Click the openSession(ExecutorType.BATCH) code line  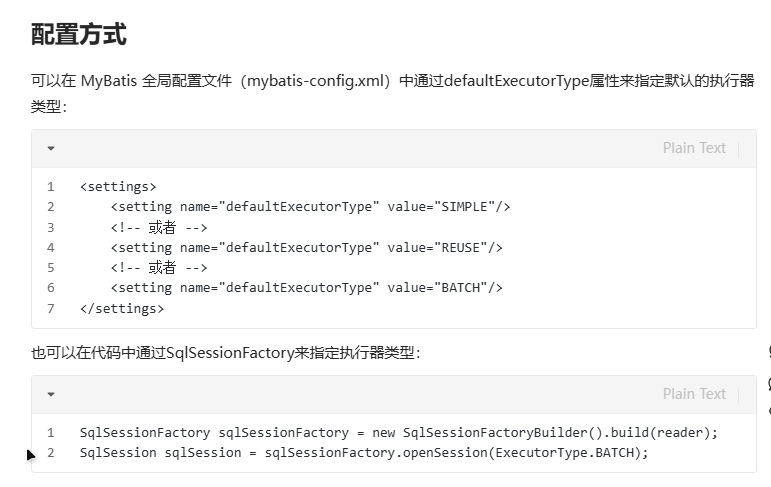point(364,453)
